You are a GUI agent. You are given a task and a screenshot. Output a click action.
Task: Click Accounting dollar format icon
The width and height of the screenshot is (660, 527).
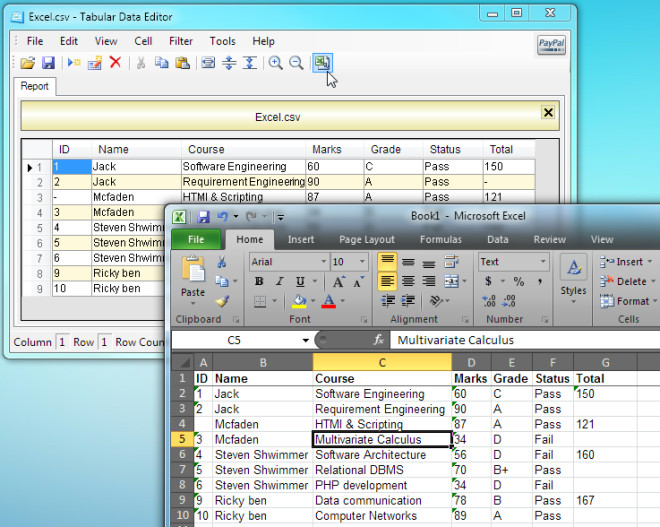coord(488,281)
